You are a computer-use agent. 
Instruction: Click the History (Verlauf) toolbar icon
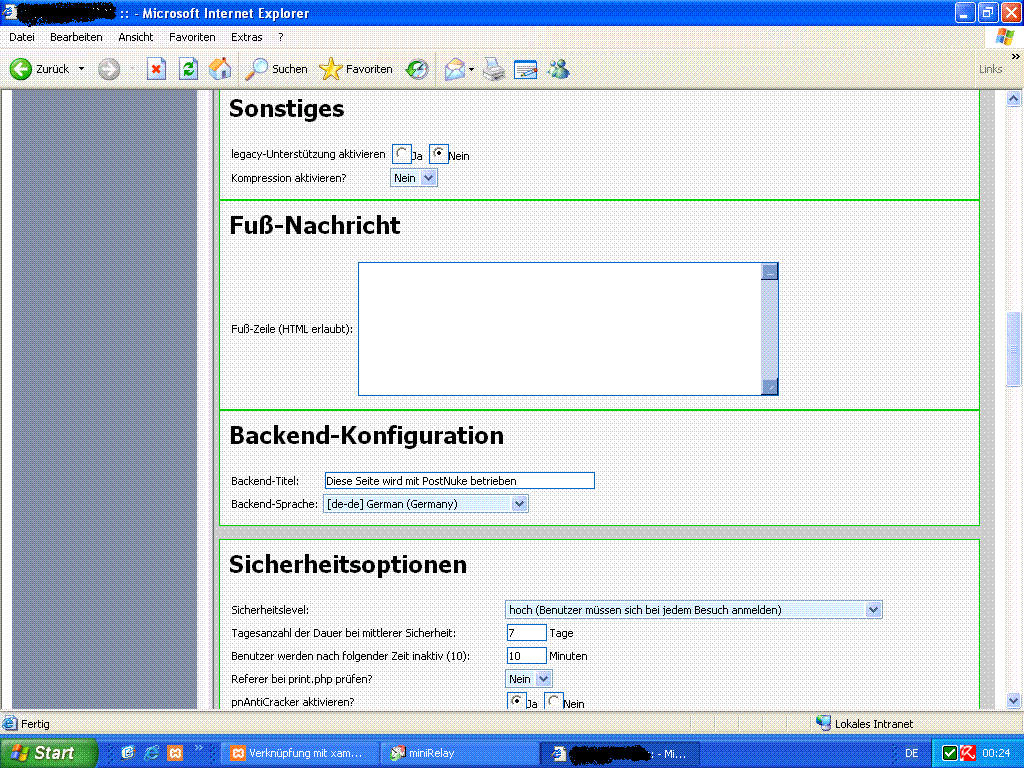tap(417, 69)
